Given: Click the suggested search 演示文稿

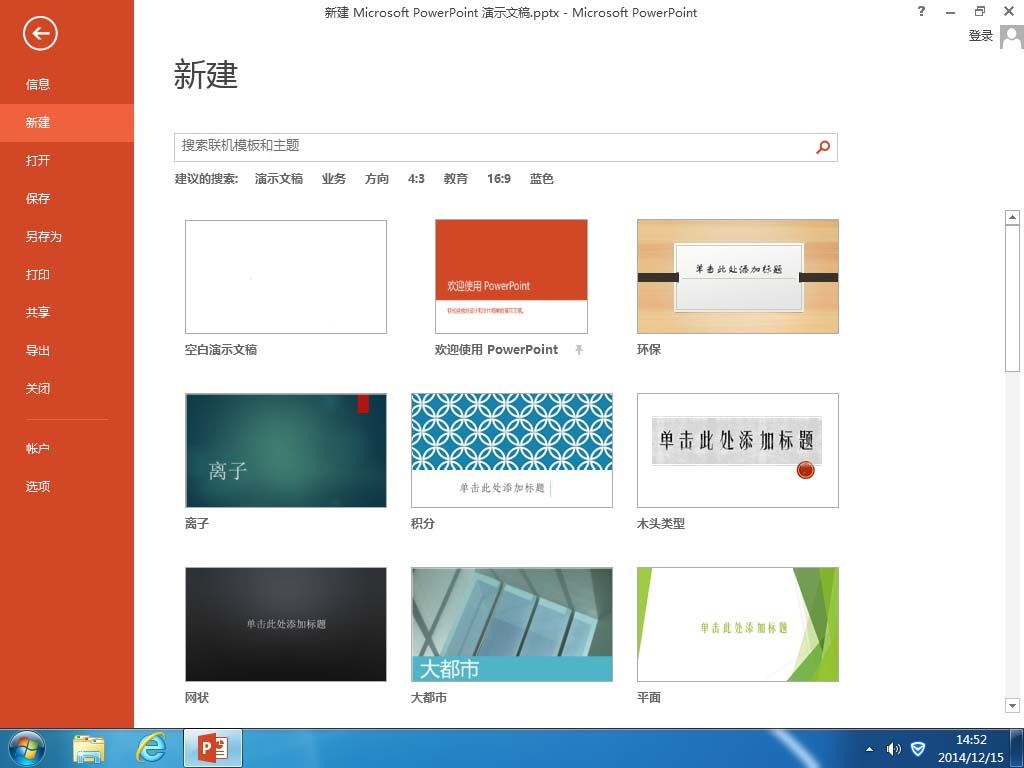Looking at the screenshot, I should [x=278, y=178].
